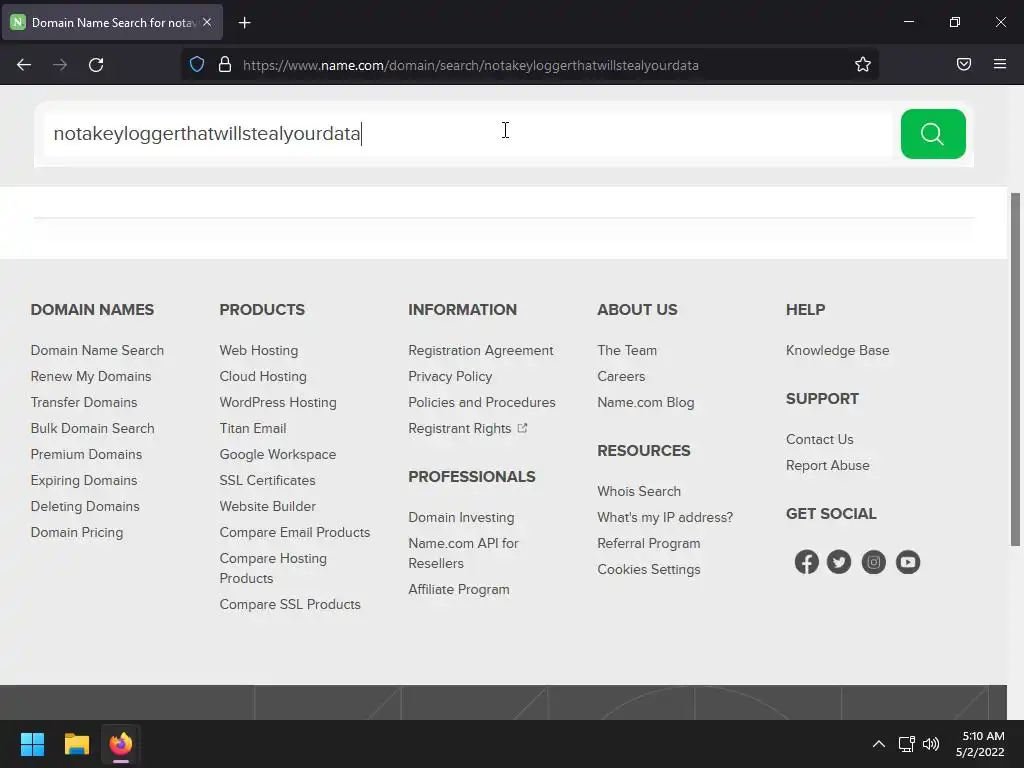Open Affiliate Program link
The width and height of the screenshot is (1024, 768).
tap(458, 589)
